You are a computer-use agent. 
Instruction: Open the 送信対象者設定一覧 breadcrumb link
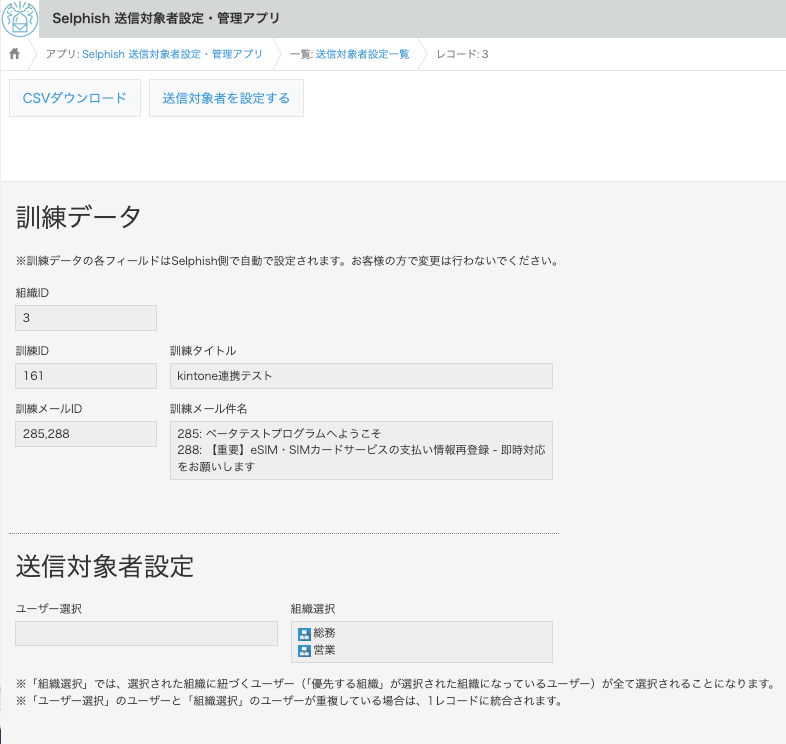click(x=362, y=54)
